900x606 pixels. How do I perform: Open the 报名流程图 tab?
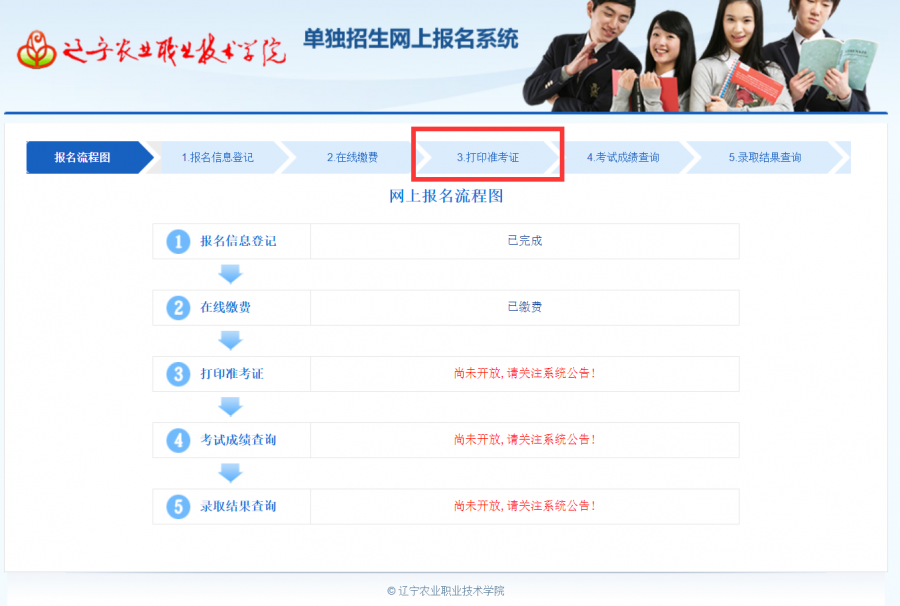pos(83,157)
